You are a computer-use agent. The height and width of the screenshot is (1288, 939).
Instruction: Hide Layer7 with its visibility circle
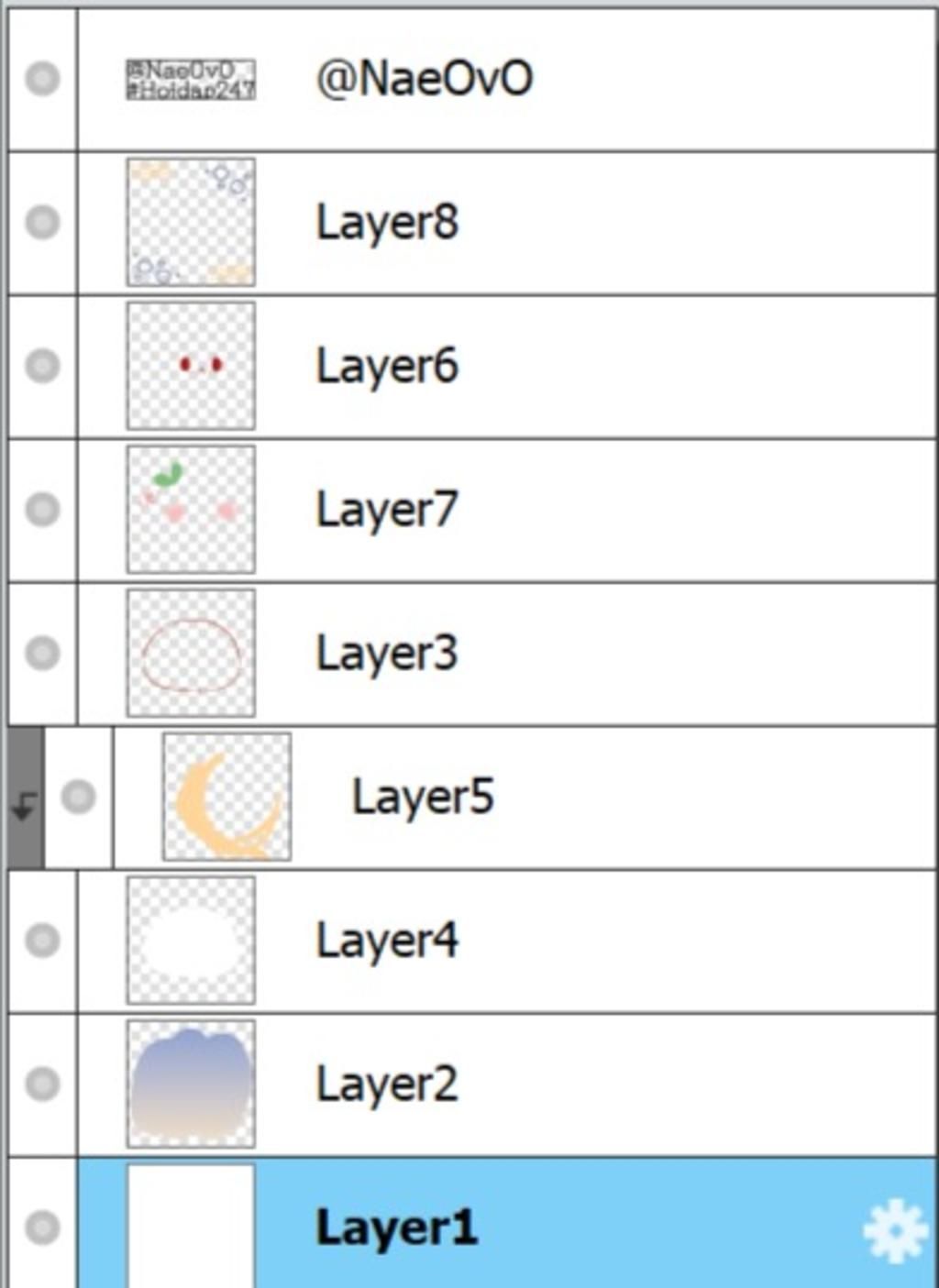[x=42, y=509]
